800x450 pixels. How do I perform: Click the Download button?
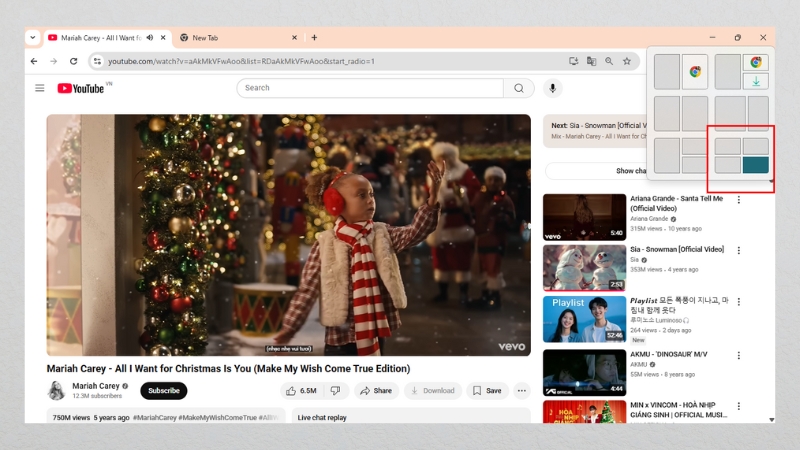pos(433,390)
